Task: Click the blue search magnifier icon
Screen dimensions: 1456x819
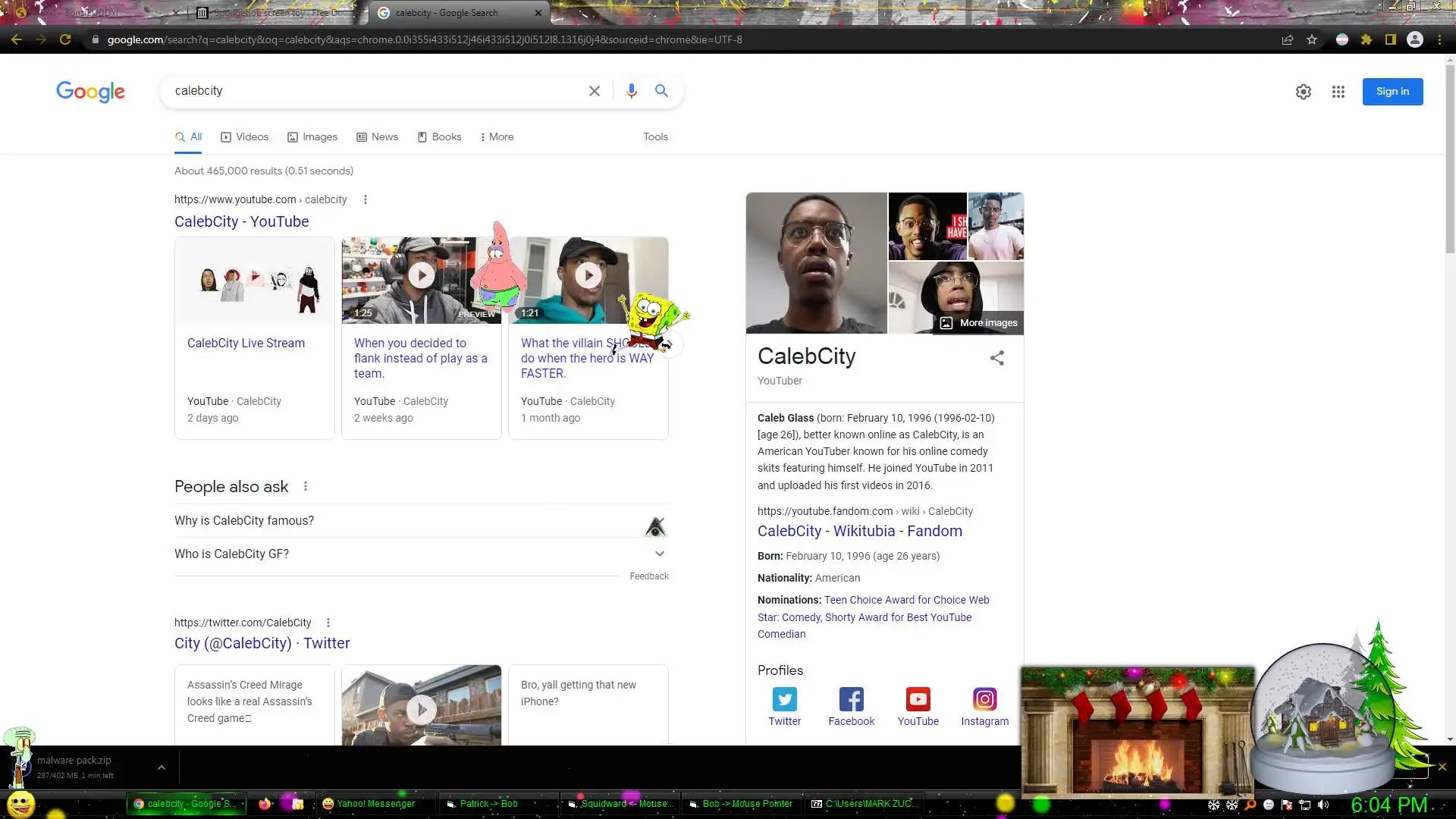Action: pos(661,91)
